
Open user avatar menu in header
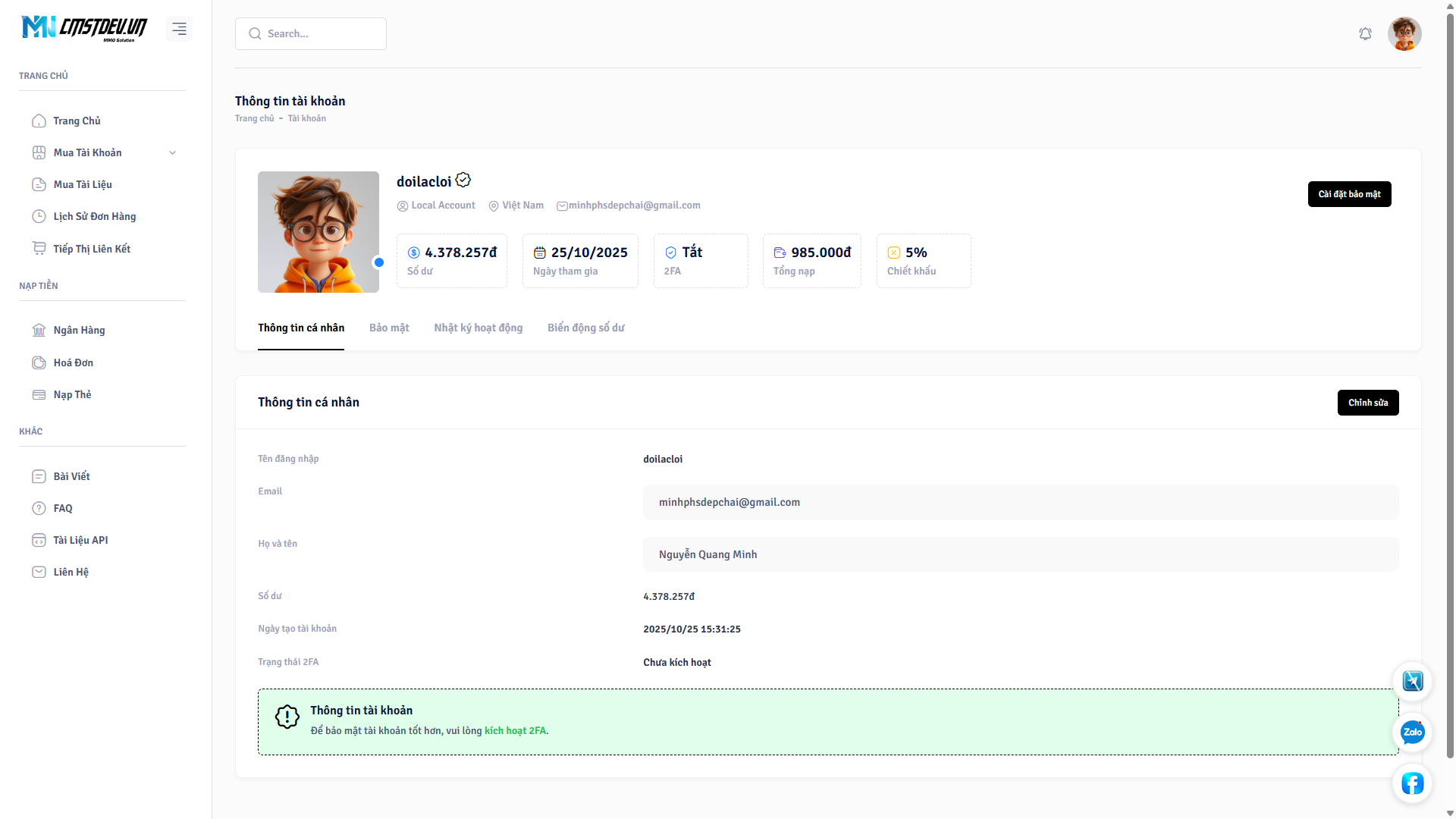point(1404,34)
